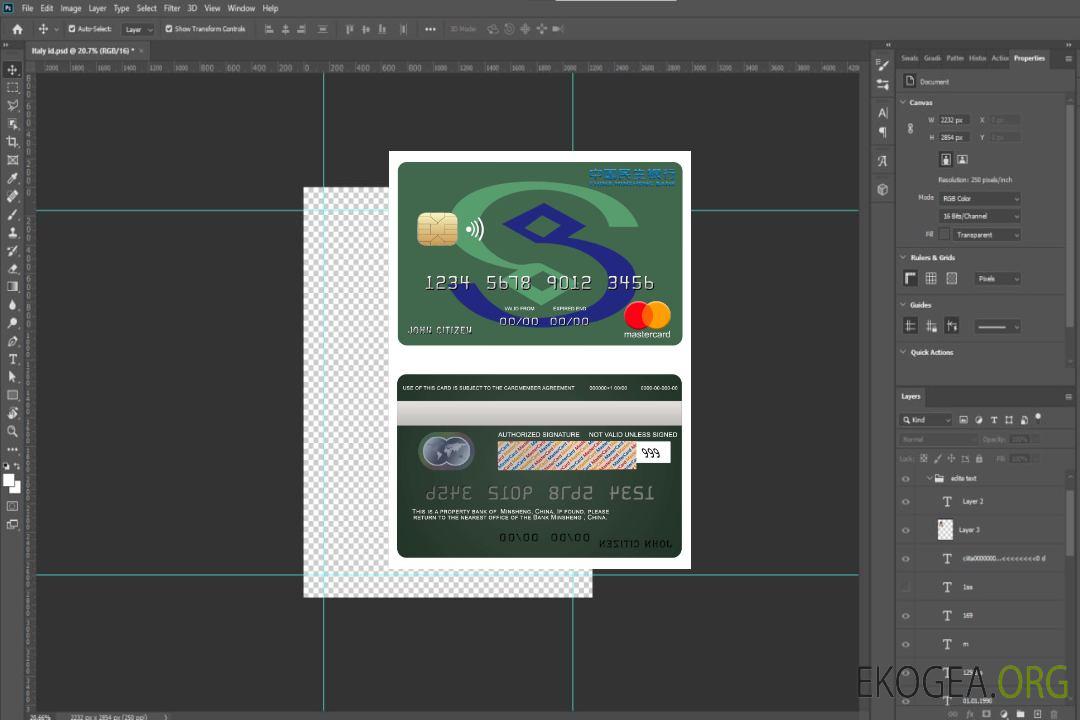Select the Clone Stamp tool
This screenshot has height=720, width=1080.
tap(12, 232)
